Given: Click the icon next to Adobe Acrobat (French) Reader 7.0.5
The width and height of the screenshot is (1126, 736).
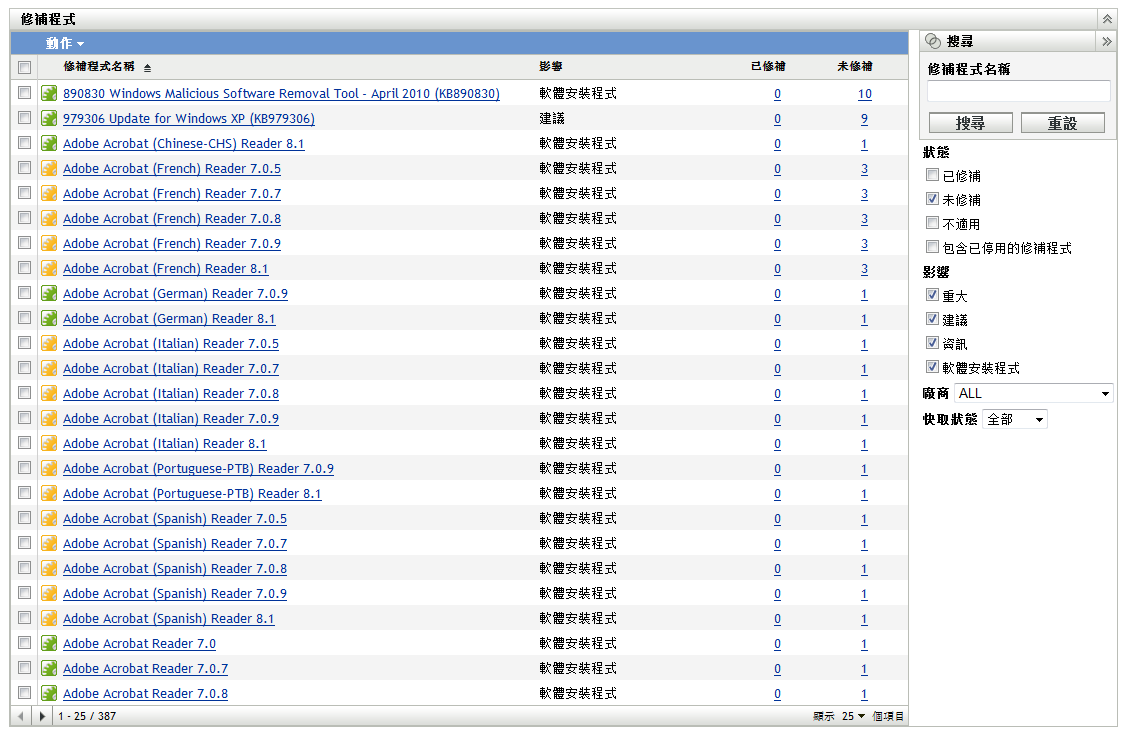Looking at the screenshot, I should 49,169.
